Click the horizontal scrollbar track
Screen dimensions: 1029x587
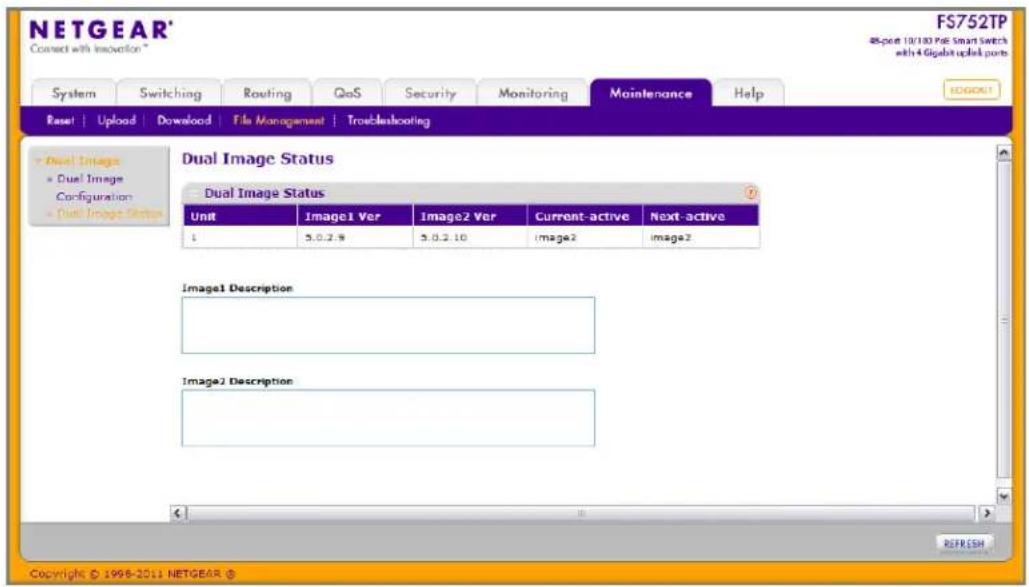point(581,513)
